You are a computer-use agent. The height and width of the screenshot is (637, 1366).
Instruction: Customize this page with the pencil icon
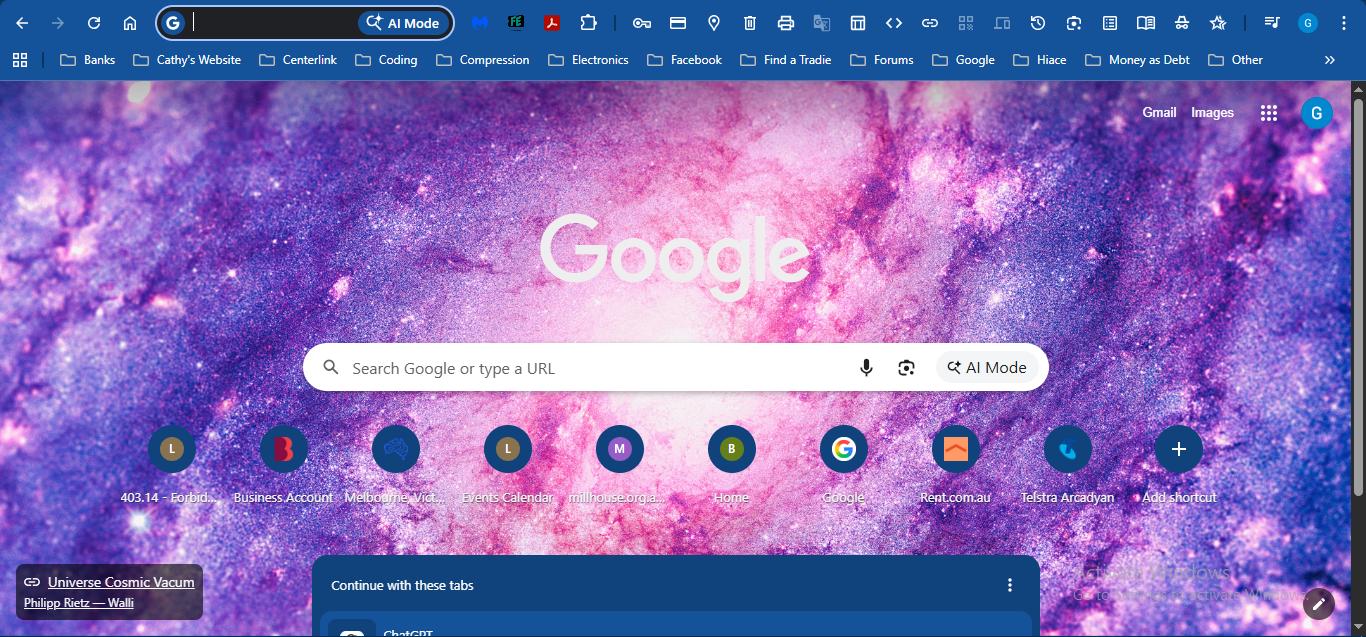click(1319, 603)
